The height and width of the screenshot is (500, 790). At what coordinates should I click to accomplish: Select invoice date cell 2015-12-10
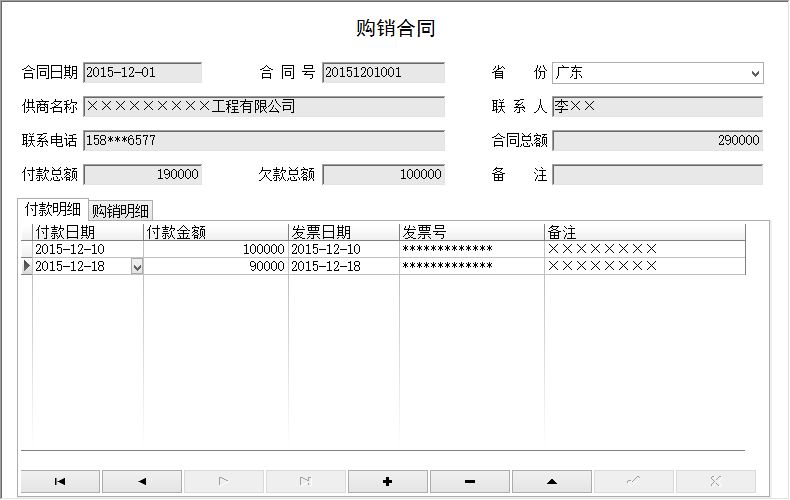344,249
